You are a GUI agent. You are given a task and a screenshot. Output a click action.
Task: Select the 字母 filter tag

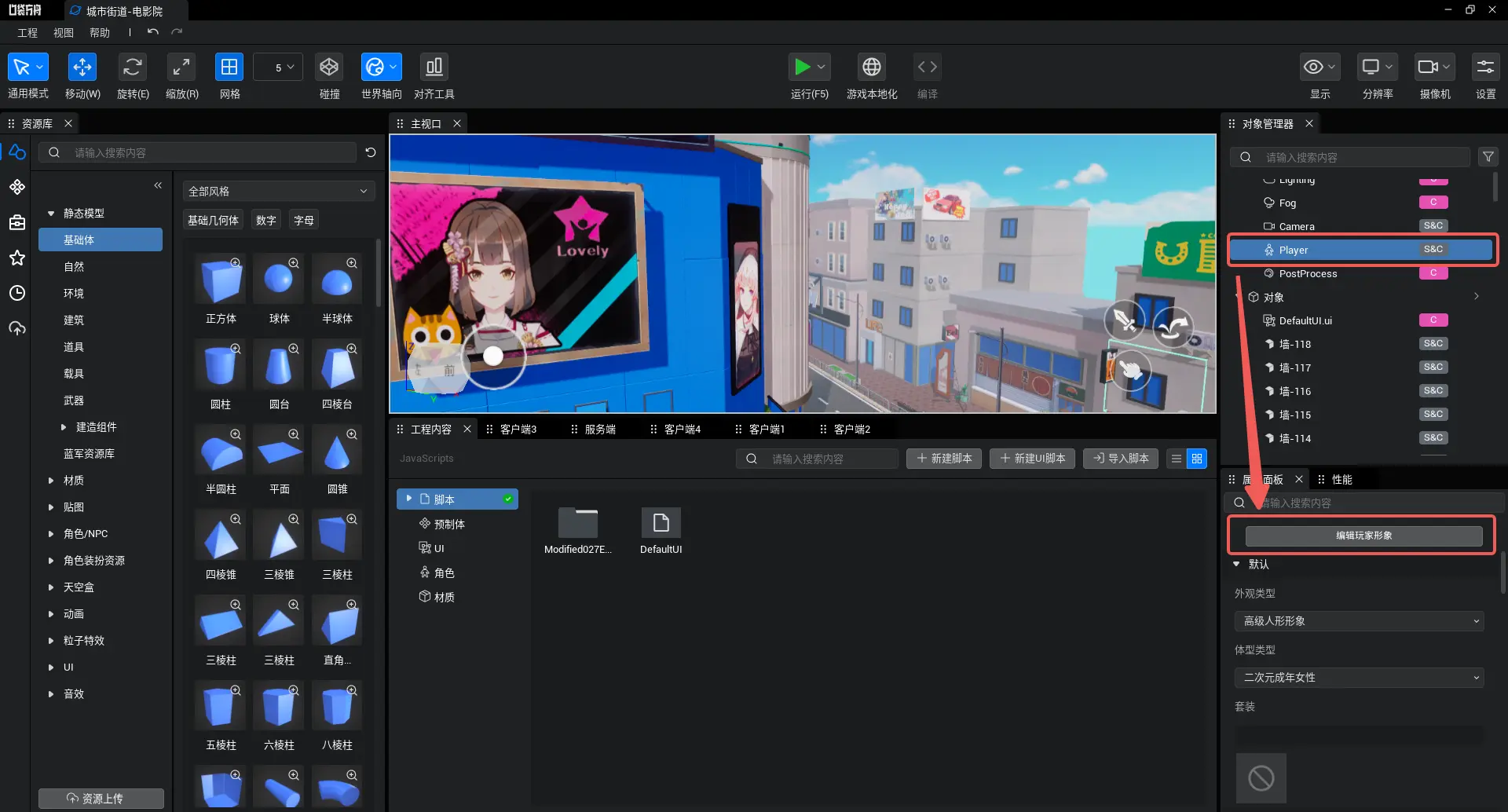[x=304, y=220]
